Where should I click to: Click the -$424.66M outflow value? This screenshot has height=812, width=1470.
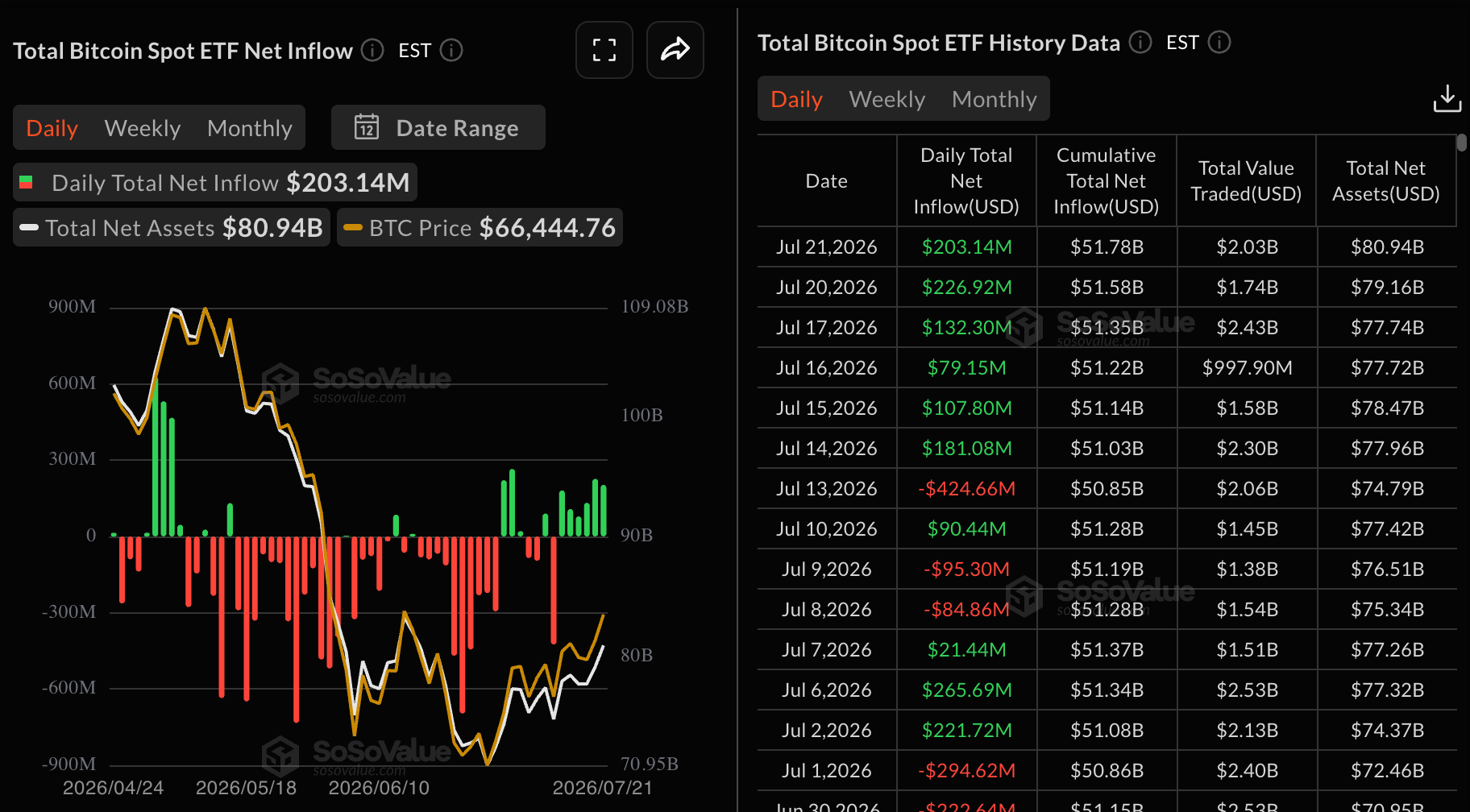(967, 489)
